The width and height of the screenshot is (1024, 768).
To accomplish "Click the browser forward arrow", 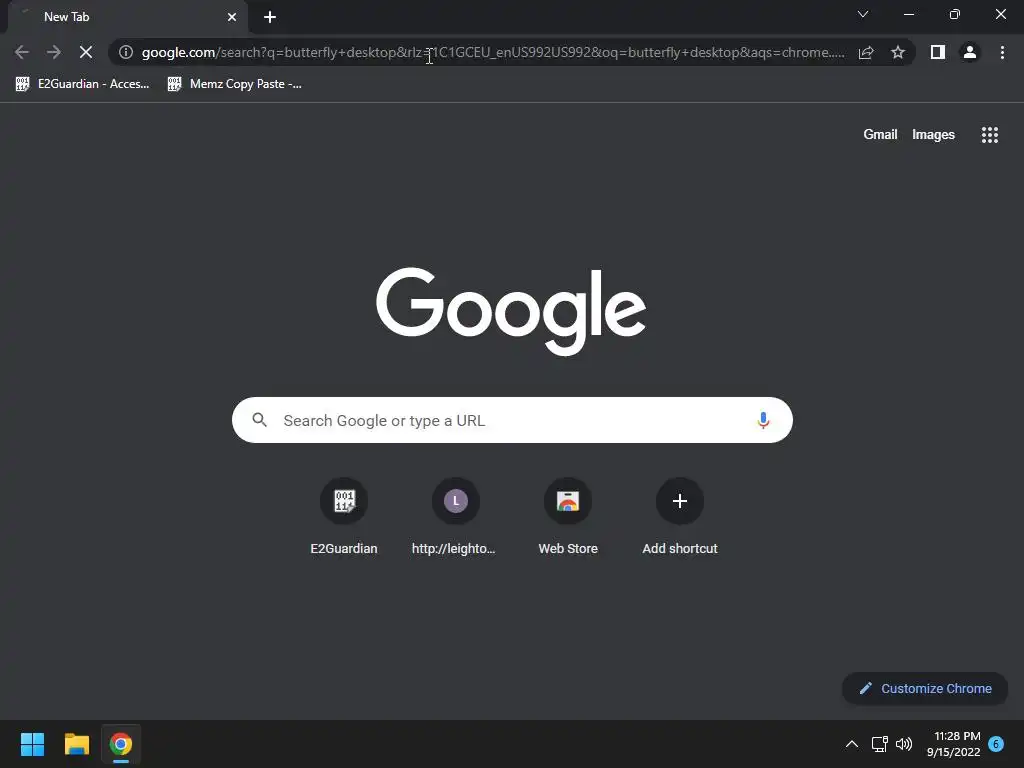I will pos(54,52).
